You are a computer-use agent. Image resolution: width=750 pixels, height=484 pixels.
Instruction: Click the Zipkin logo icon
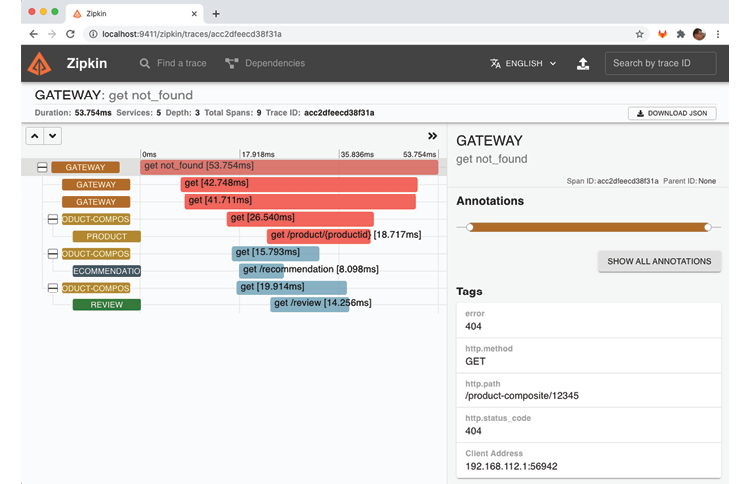39,64
